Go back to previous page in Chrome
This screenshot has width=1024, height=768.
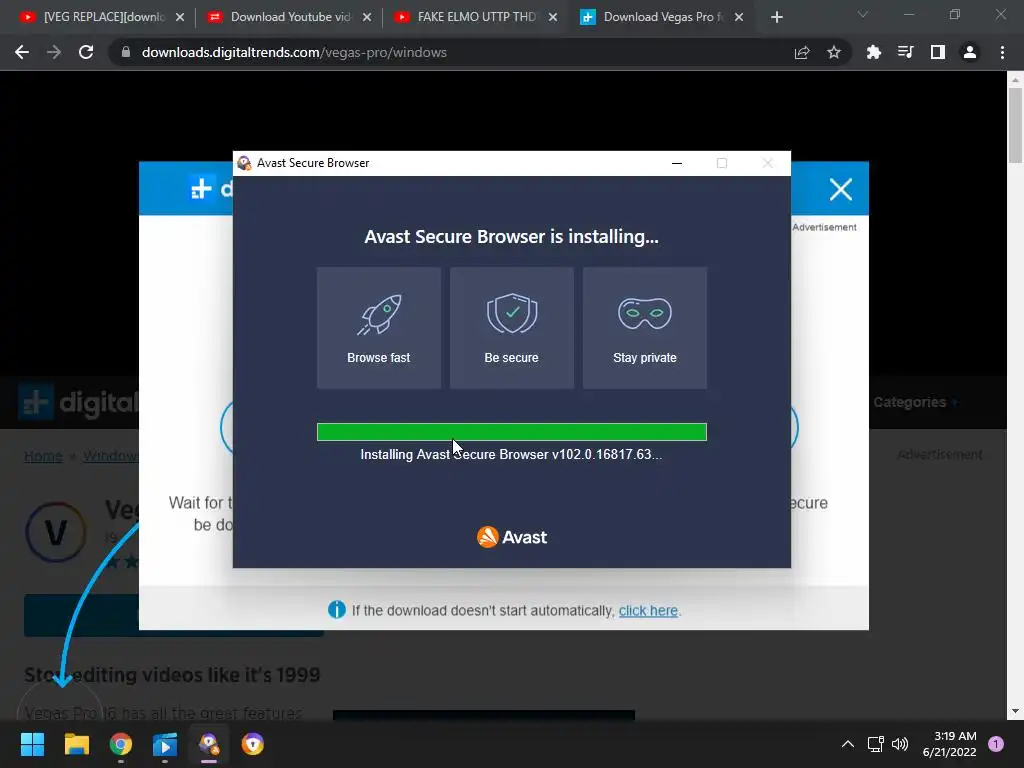pyautogui.click(x=22, y=52)
